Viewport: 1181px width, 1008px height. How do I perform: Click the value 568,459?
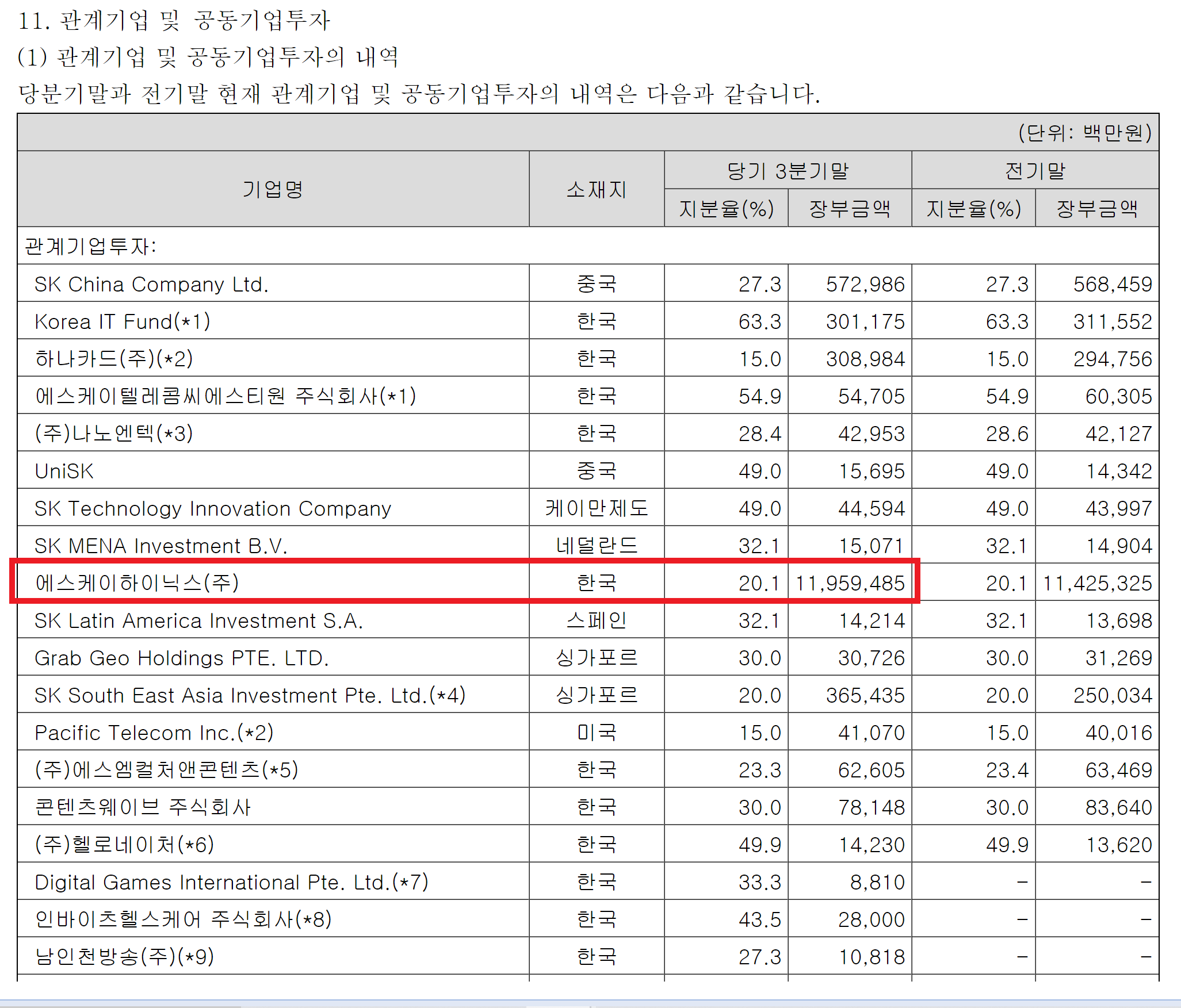(x=1113, y=284)
